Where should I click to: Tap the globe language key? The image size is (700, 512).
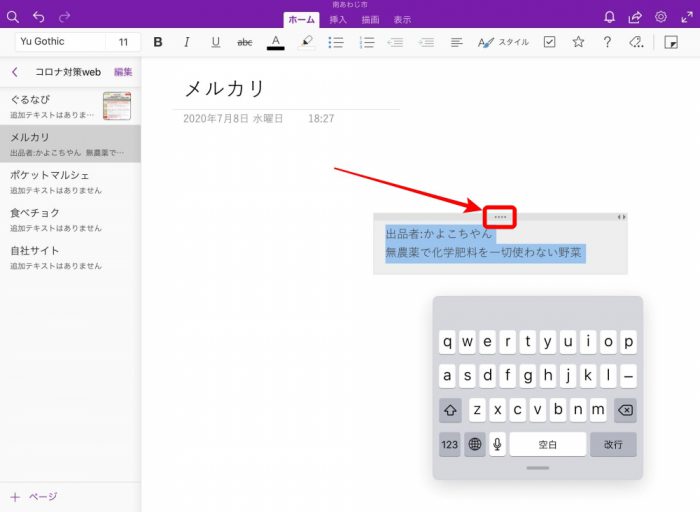(475, 444)
